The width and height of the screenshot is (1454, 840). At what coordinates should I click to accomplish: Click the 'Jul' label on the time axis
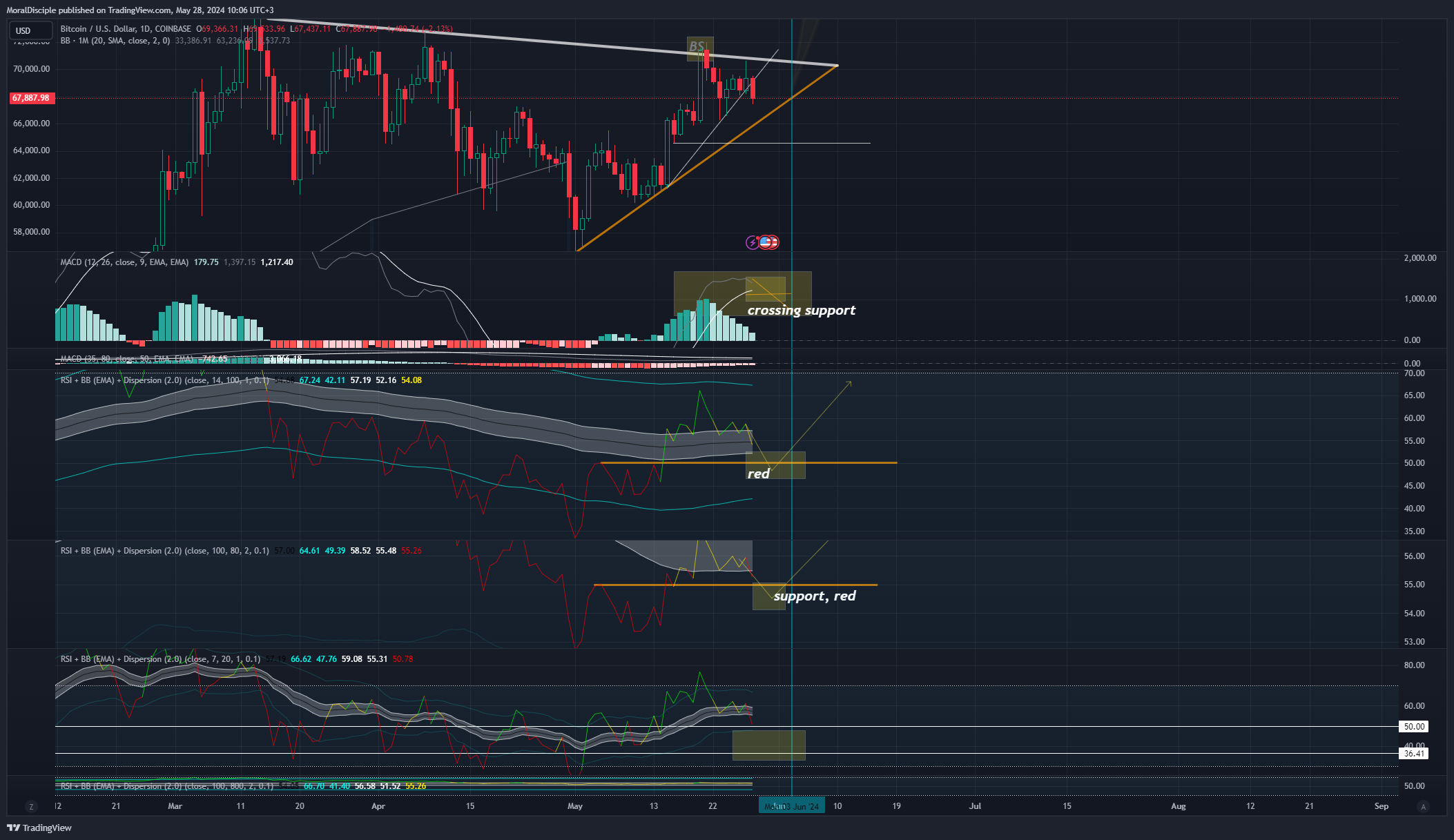tap(976, 806)
